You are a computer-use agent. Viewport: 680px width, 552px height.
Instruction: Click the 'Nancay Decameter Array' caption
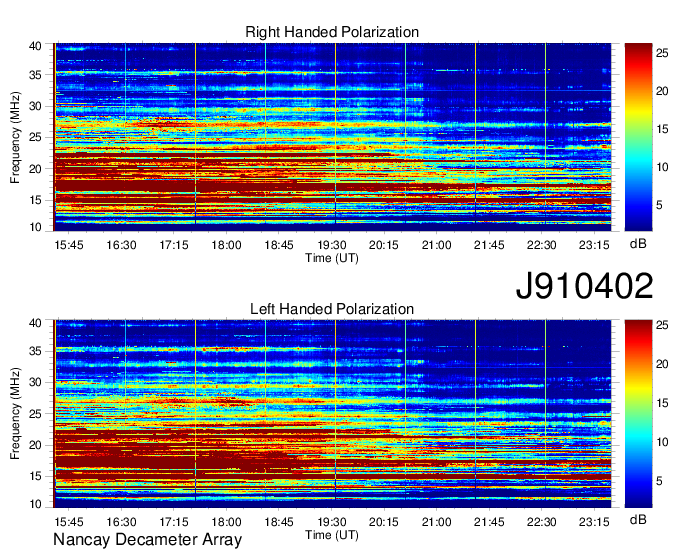pyautogui.click(x=147, y=540)
